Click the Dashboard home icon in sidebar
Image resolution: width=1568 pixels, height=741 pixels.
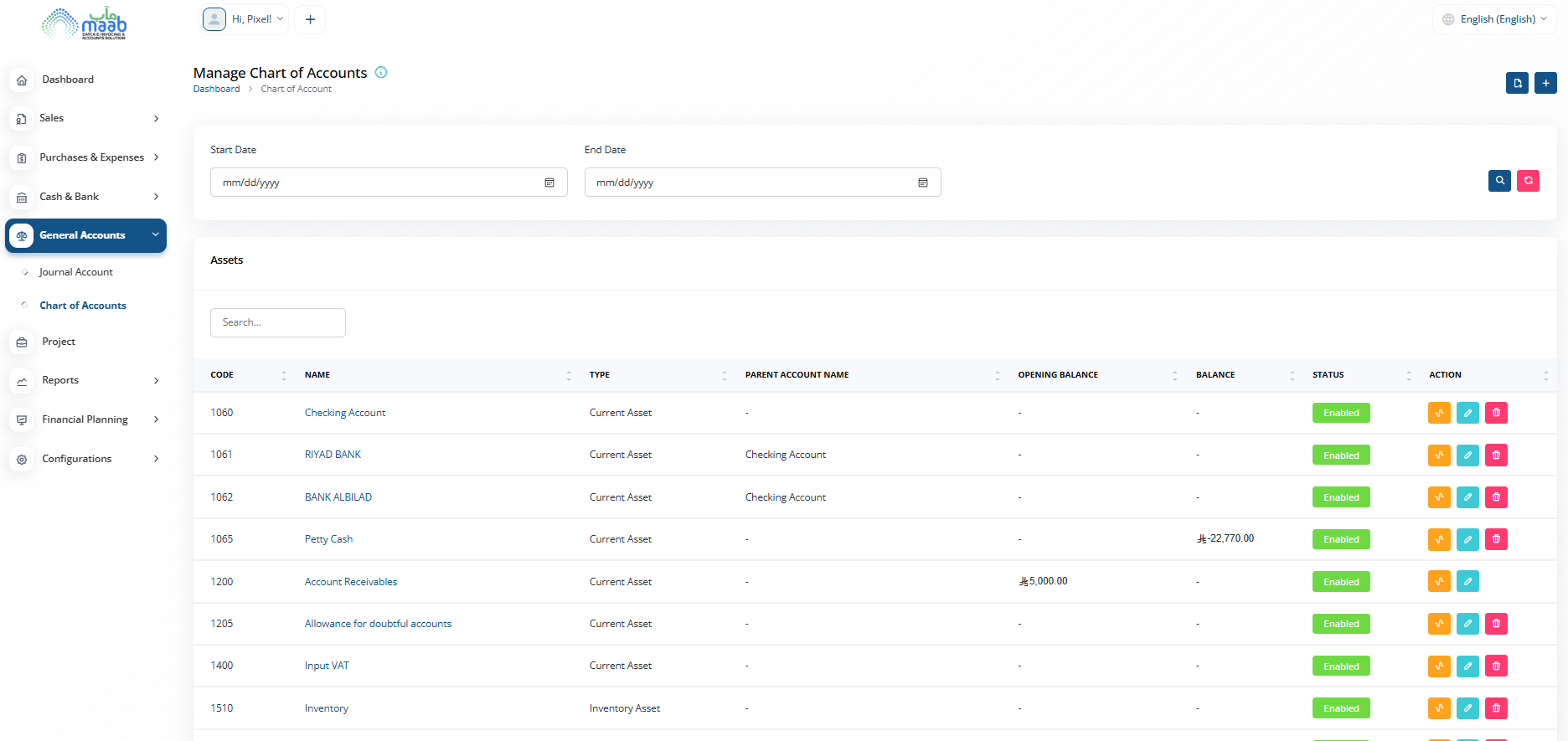point(22,80)
